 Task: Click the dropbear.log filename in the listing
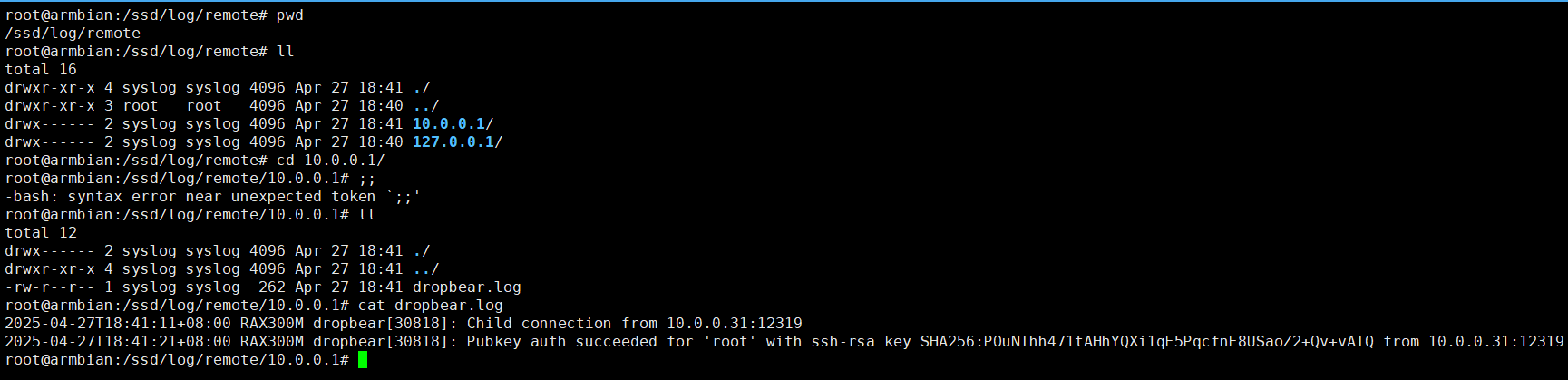click(466, 287)
